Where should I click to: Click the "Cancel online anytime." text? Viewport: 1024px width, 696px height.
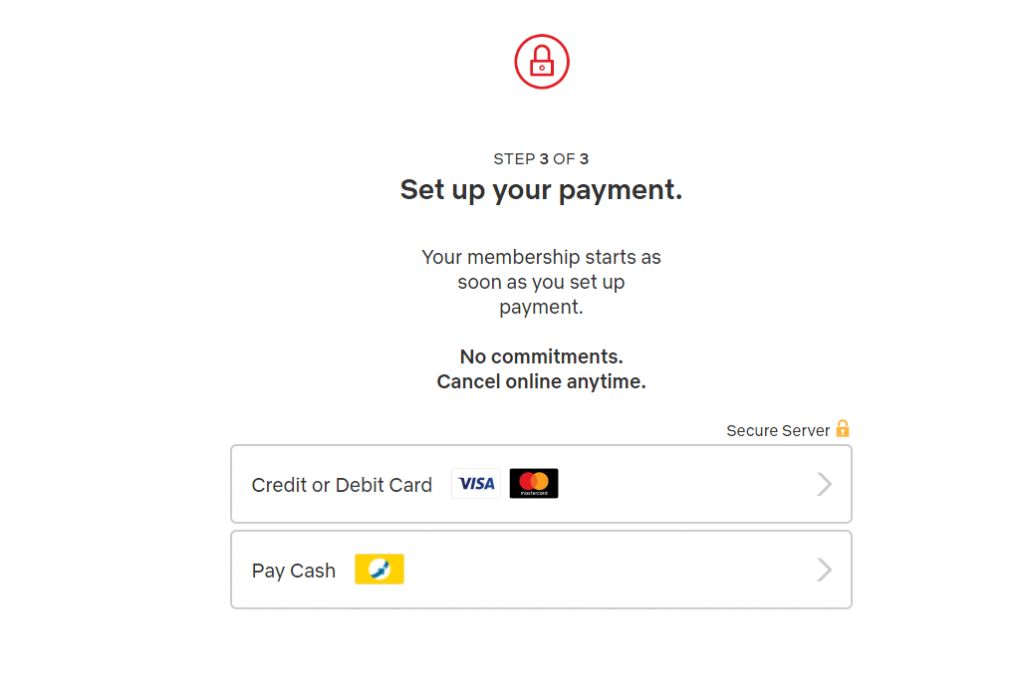[541, 382]
